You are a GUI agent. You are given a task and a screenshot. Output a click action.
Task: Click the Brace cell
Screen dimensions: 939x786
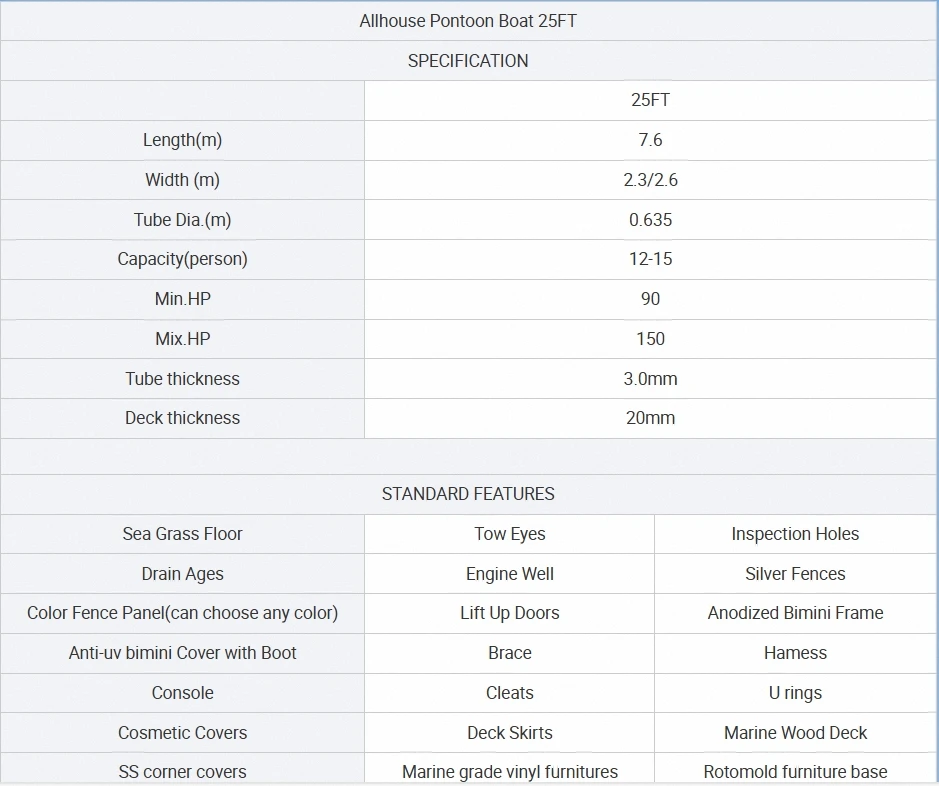510,653
